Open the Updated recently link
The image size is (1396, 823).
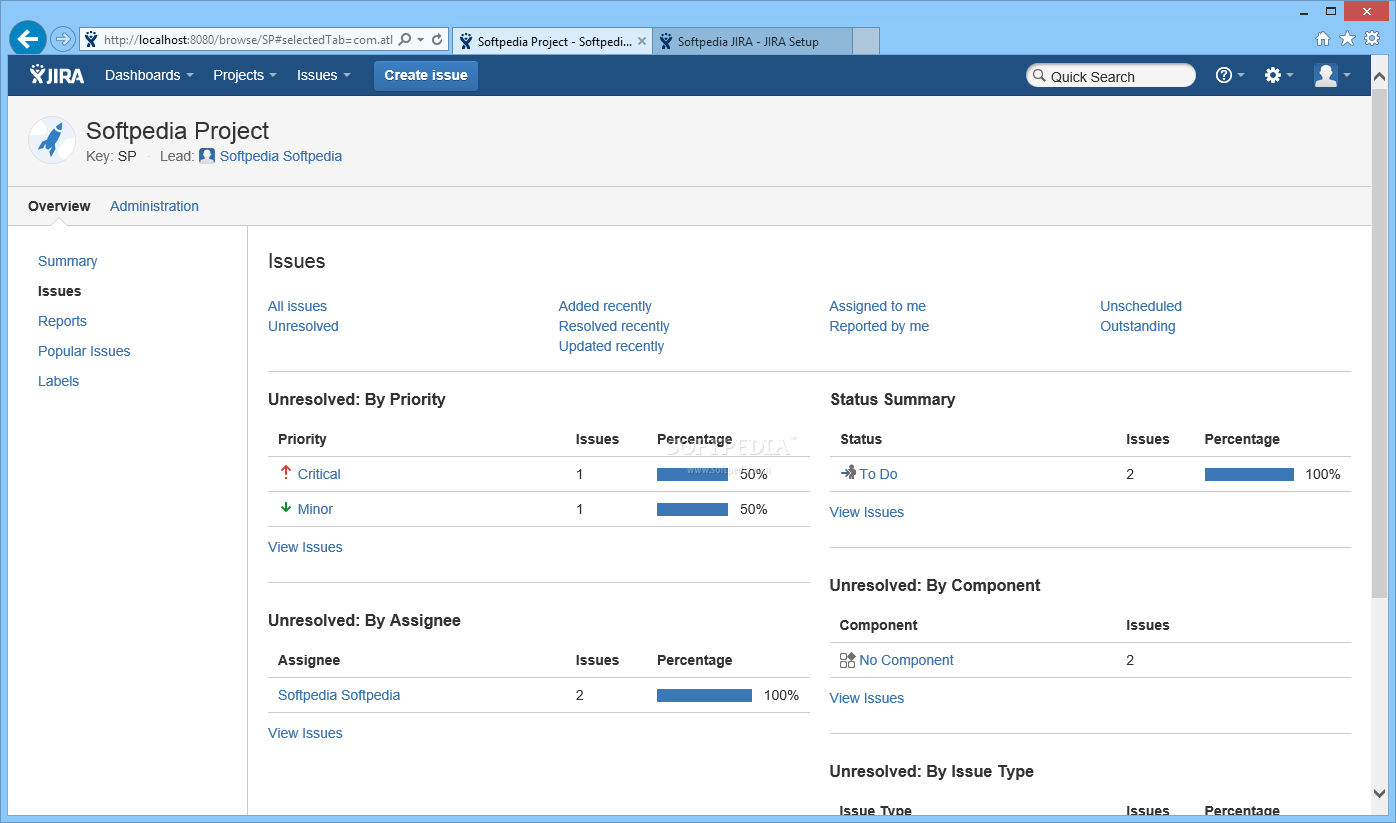pyautogui.click(x=611, y=346)
